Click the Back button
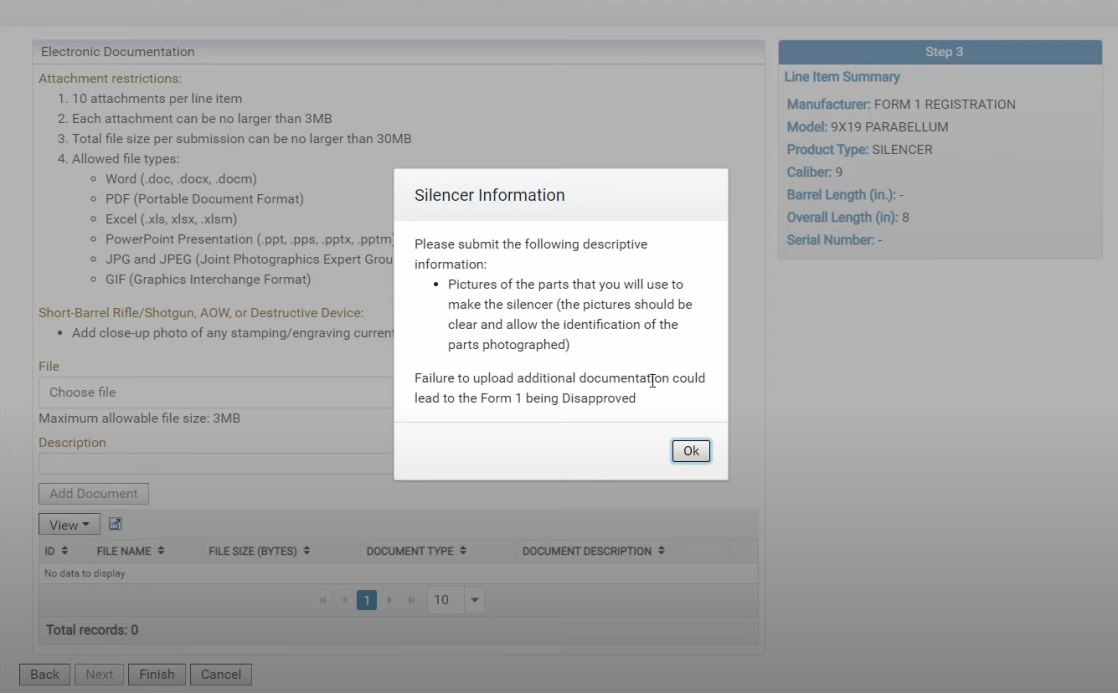Image resolution: width=1118 pixels, height=694 pixels. (x=45, y=674)
